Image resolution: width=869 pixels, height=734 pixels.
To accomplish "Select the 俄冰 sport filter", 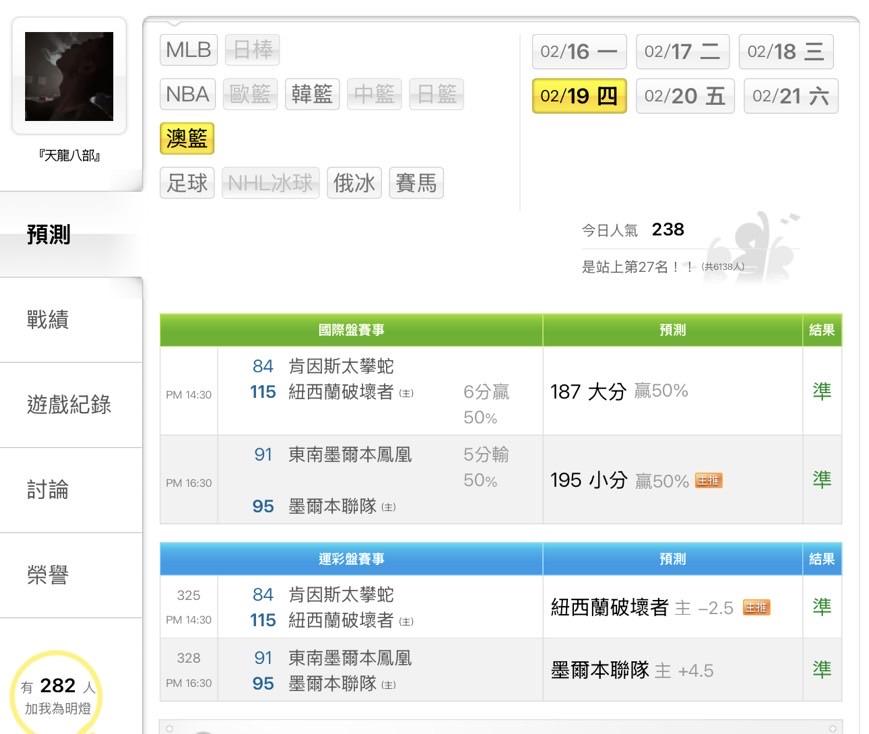I will (354, 183).
